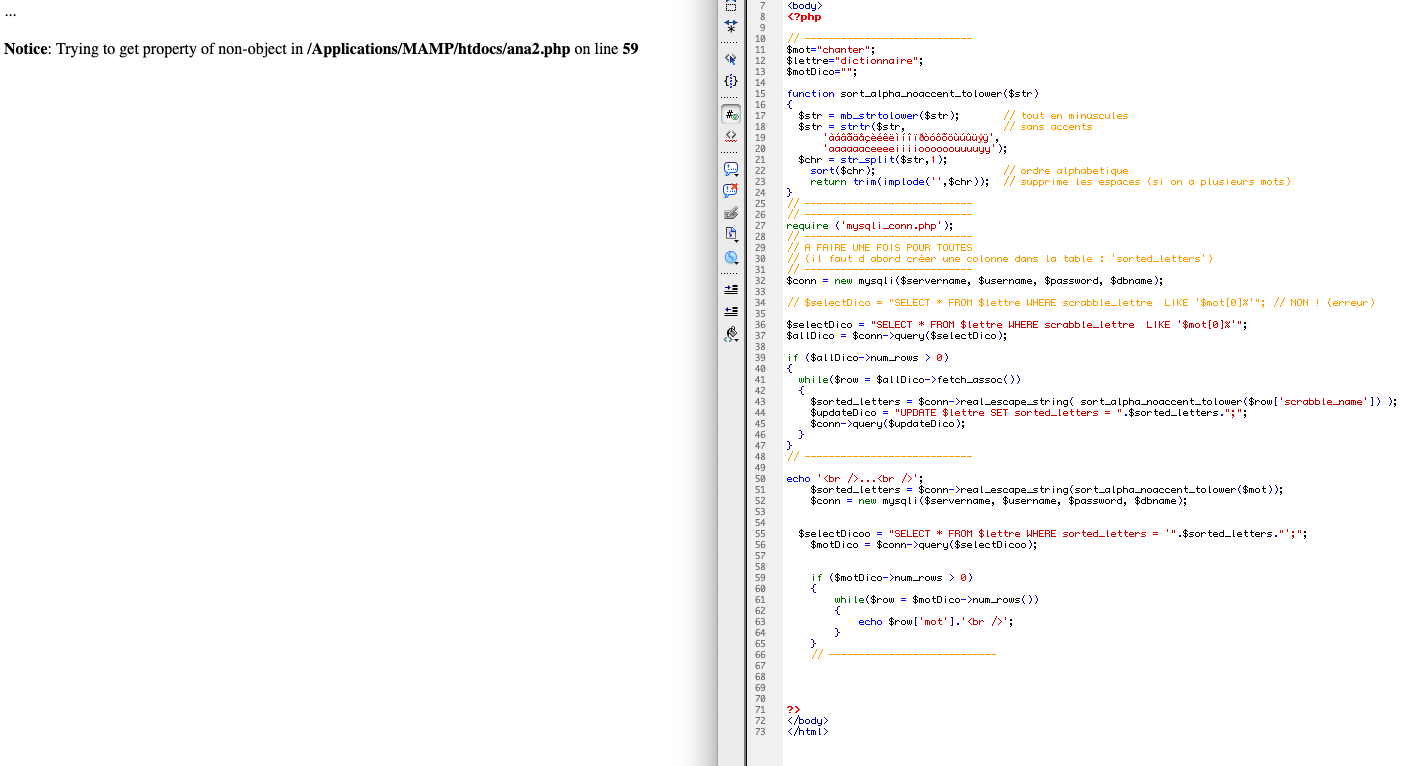Screen dimensions: 1422x766
Task: Click the require ('mysqli_conn.php'); line
Action: [870, 226]
